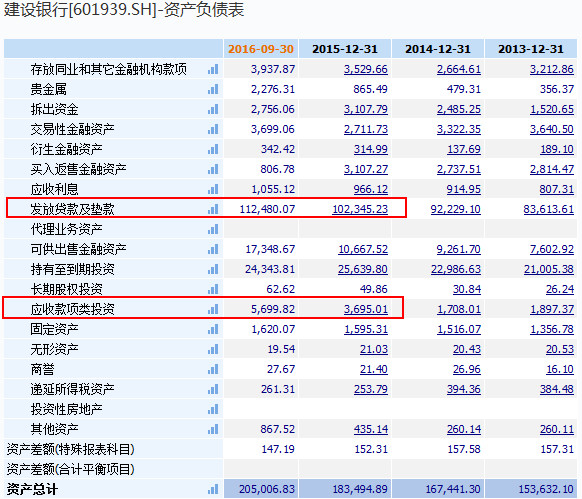Click the 资产总计 row label
Screen dimensions: 582x499
click(x=32, y=489)
